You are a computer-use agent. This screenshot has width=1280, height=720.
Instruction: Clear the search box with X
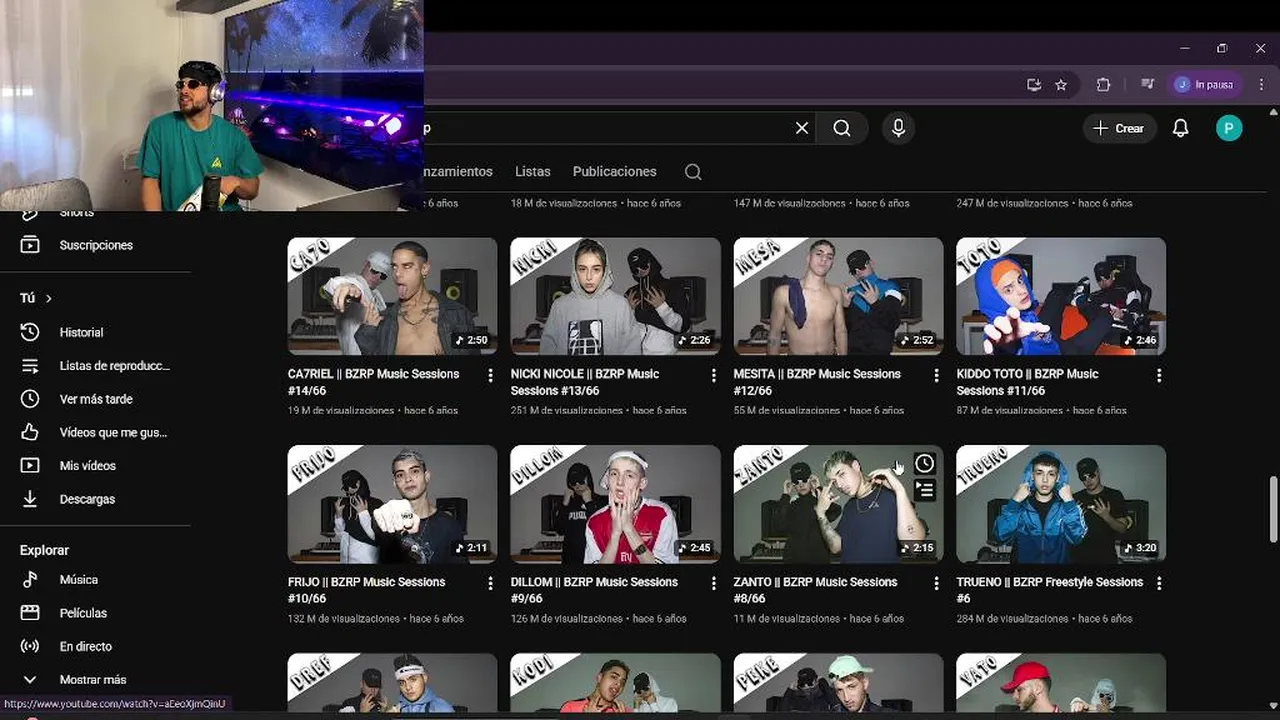tap(802, 128)
